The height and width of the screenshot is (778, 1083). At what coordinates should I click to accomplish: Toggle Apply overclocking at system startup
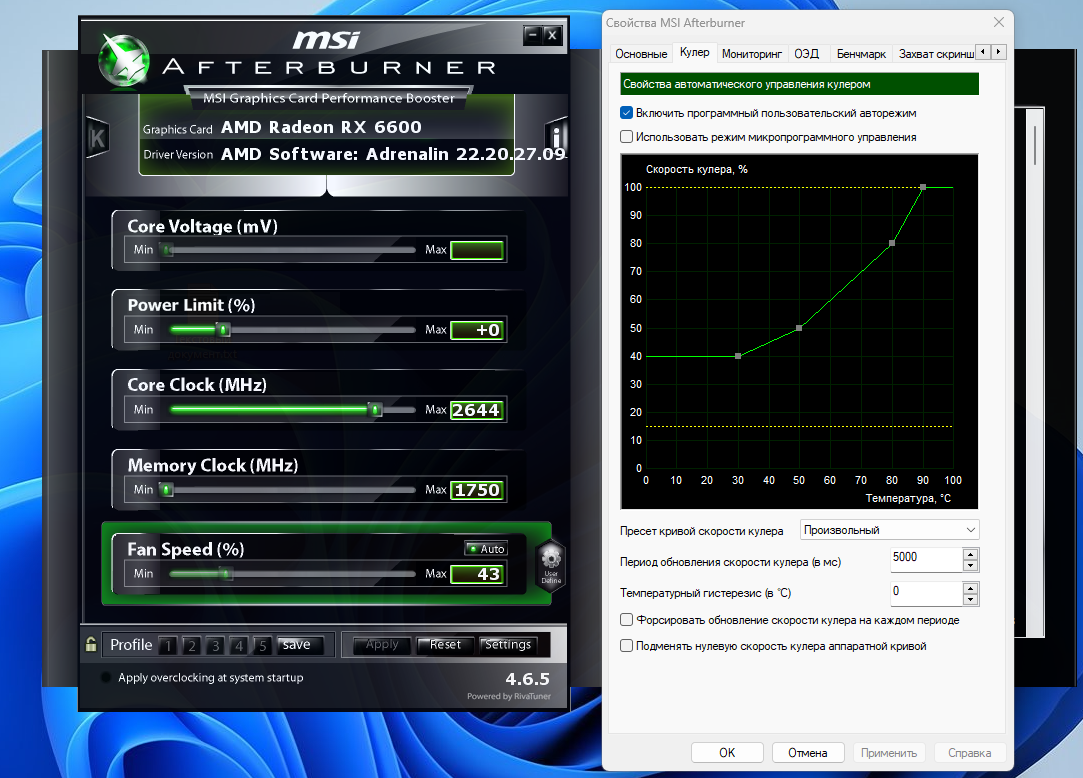107,678
